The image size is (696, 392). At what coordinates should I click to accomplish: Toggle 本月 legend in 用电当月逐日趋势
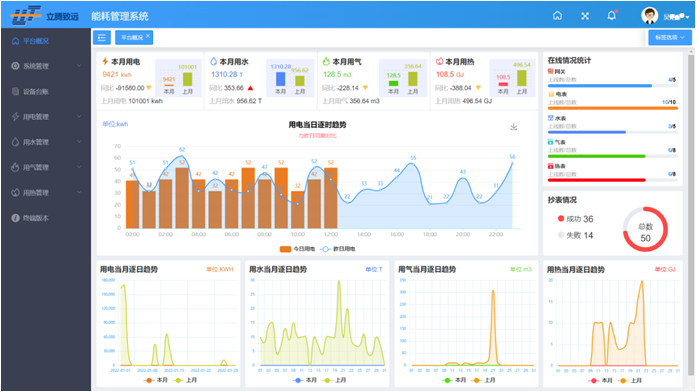(156, 380)
